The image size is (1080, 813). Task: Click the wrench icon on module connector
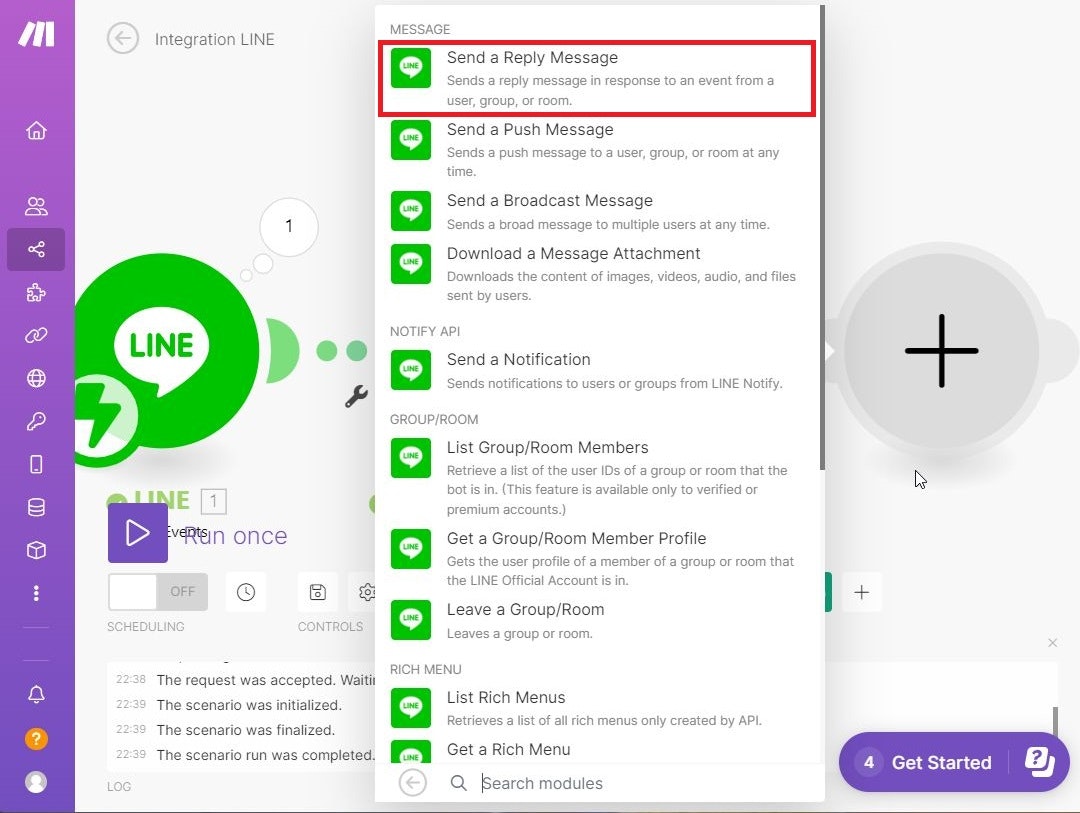click(x=356, y=396)
